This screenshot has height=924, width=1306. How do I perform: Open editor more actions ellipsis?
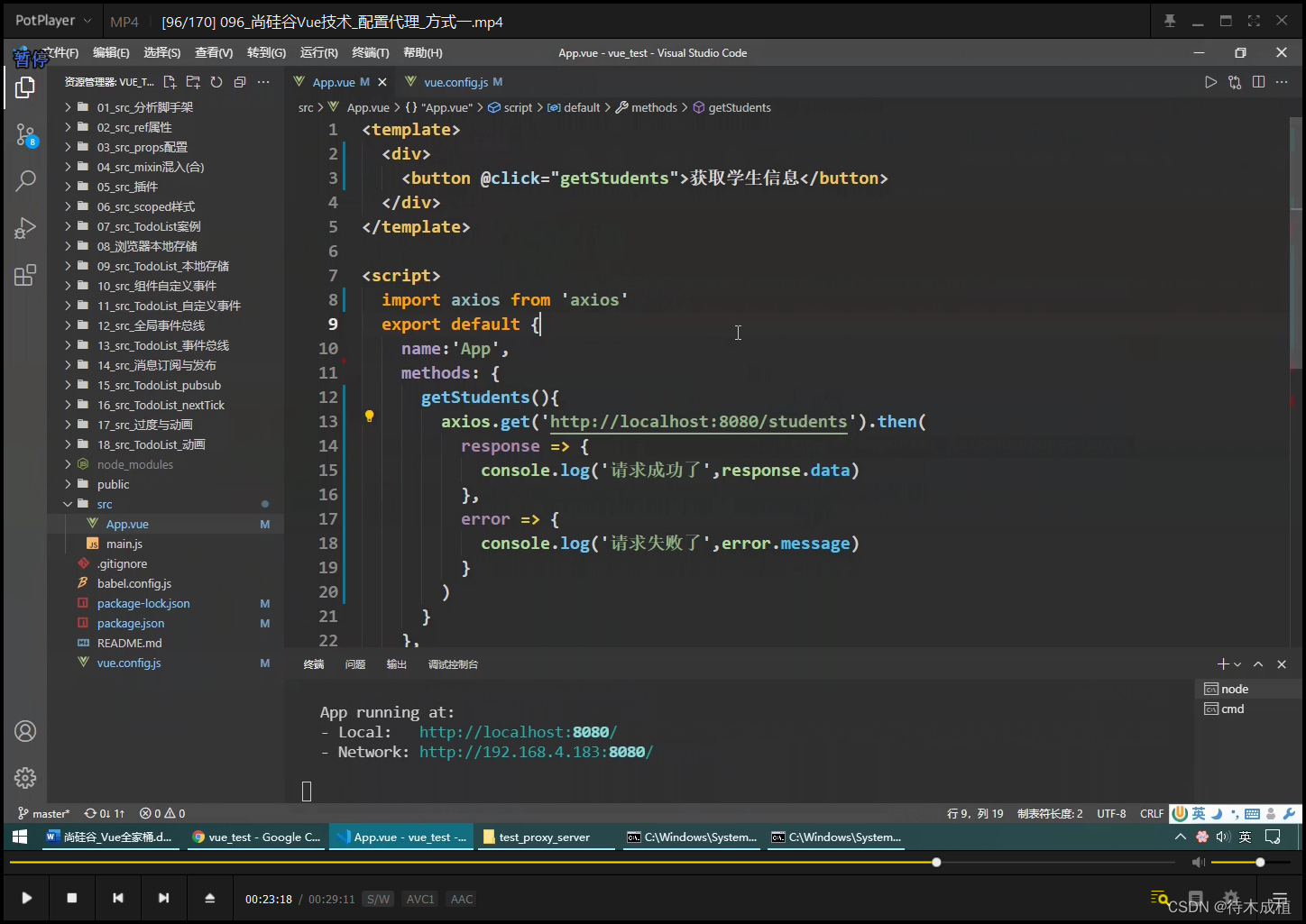point(1282,82)
